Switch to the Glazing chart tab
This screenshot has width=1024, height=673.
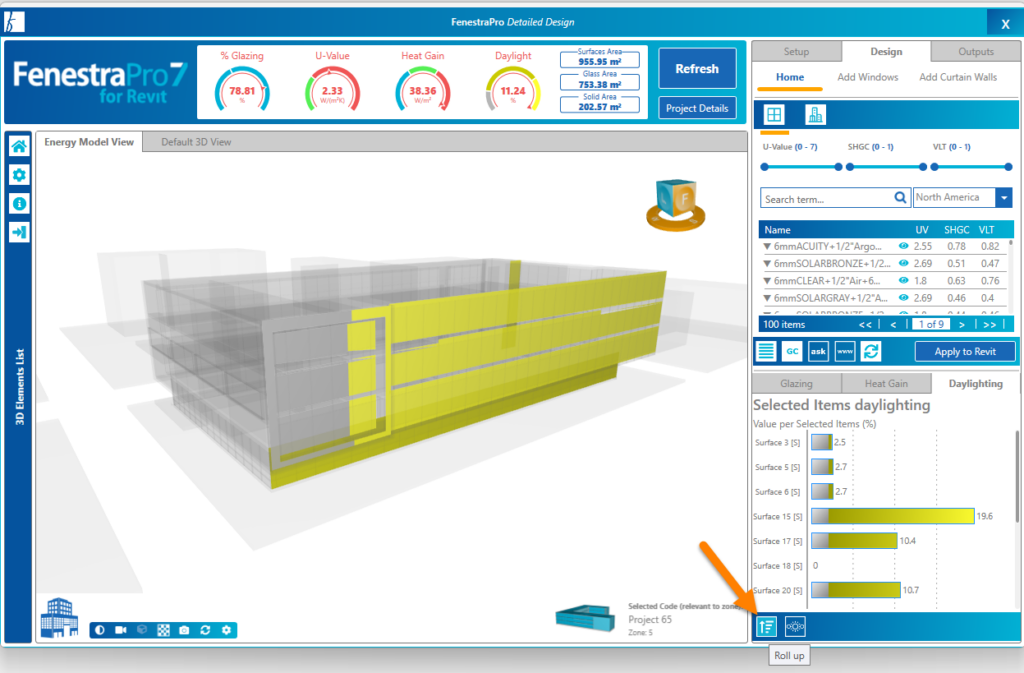pyautogui.click(x=796, y=384)
